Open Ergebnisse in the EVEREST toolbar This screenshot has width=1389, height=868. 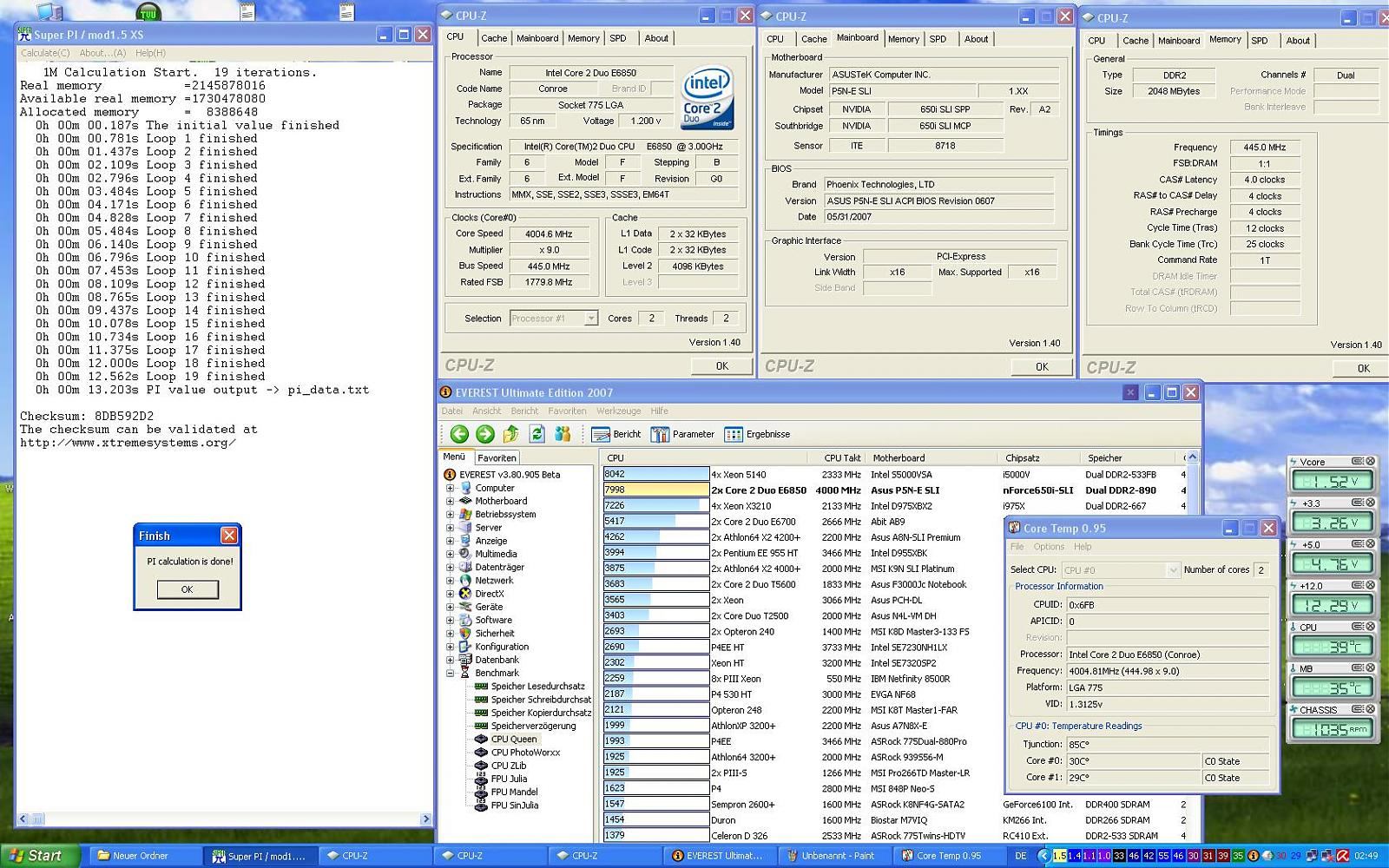[758, 434]
